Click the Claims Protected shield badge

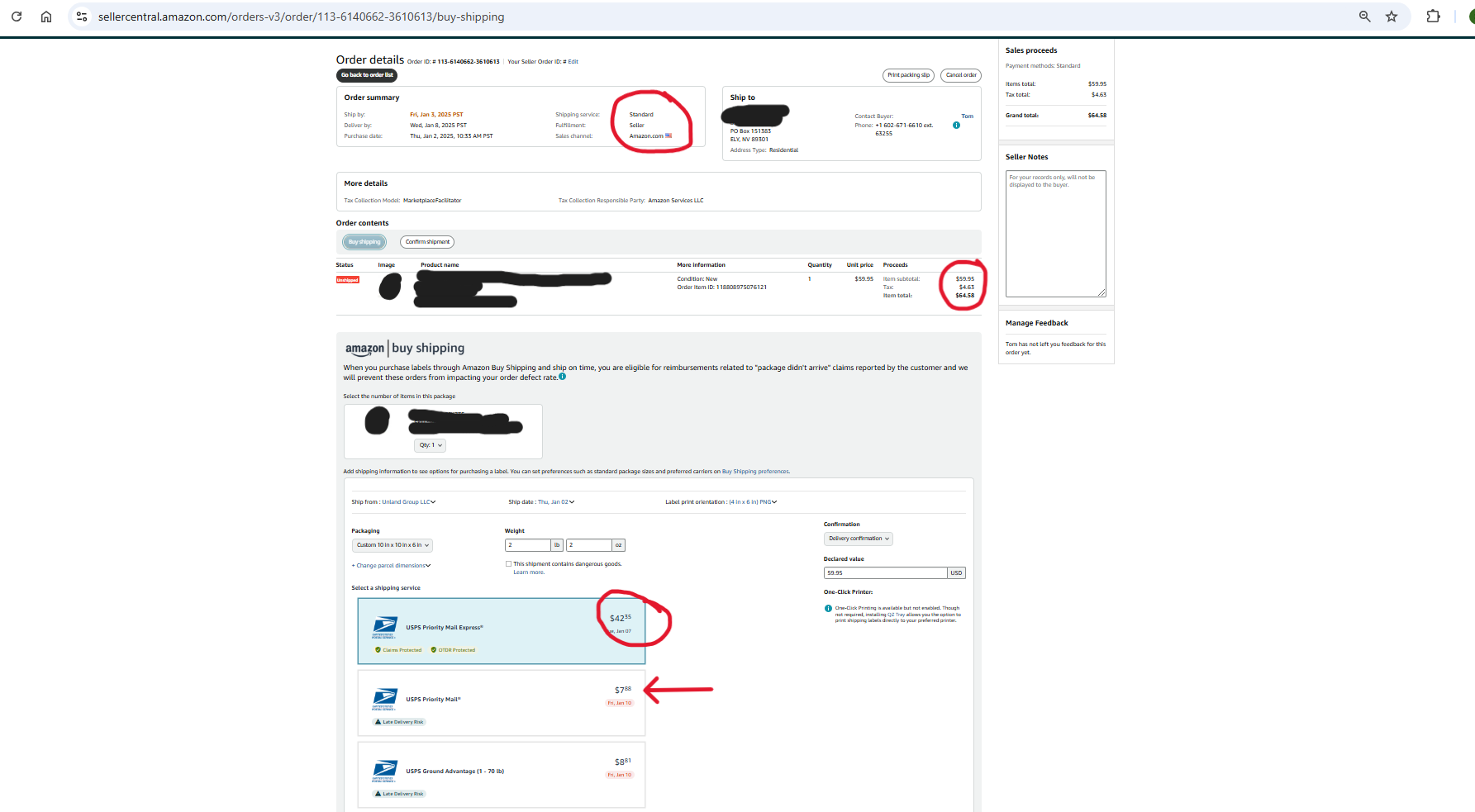[398, 650]
